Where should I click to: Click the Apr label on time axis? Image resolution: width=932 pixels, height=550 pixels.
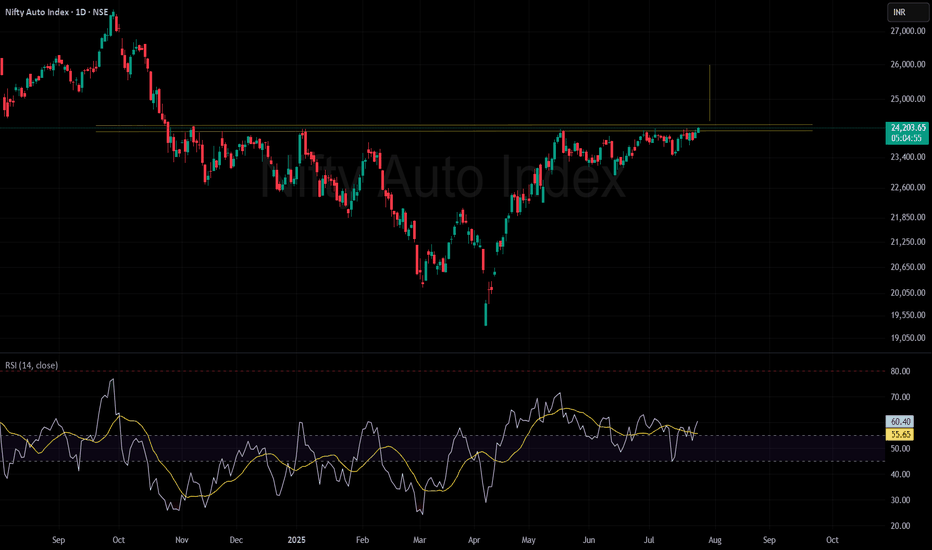(474, 540)
